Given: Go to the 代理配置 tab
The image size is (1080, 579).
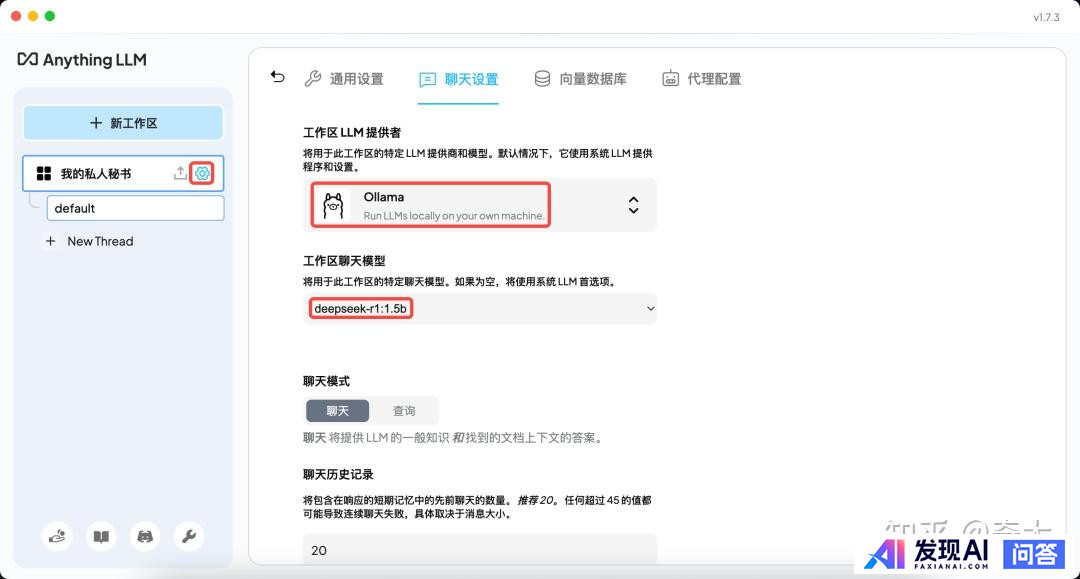Looking at the screenshot, I should [702, 79].
